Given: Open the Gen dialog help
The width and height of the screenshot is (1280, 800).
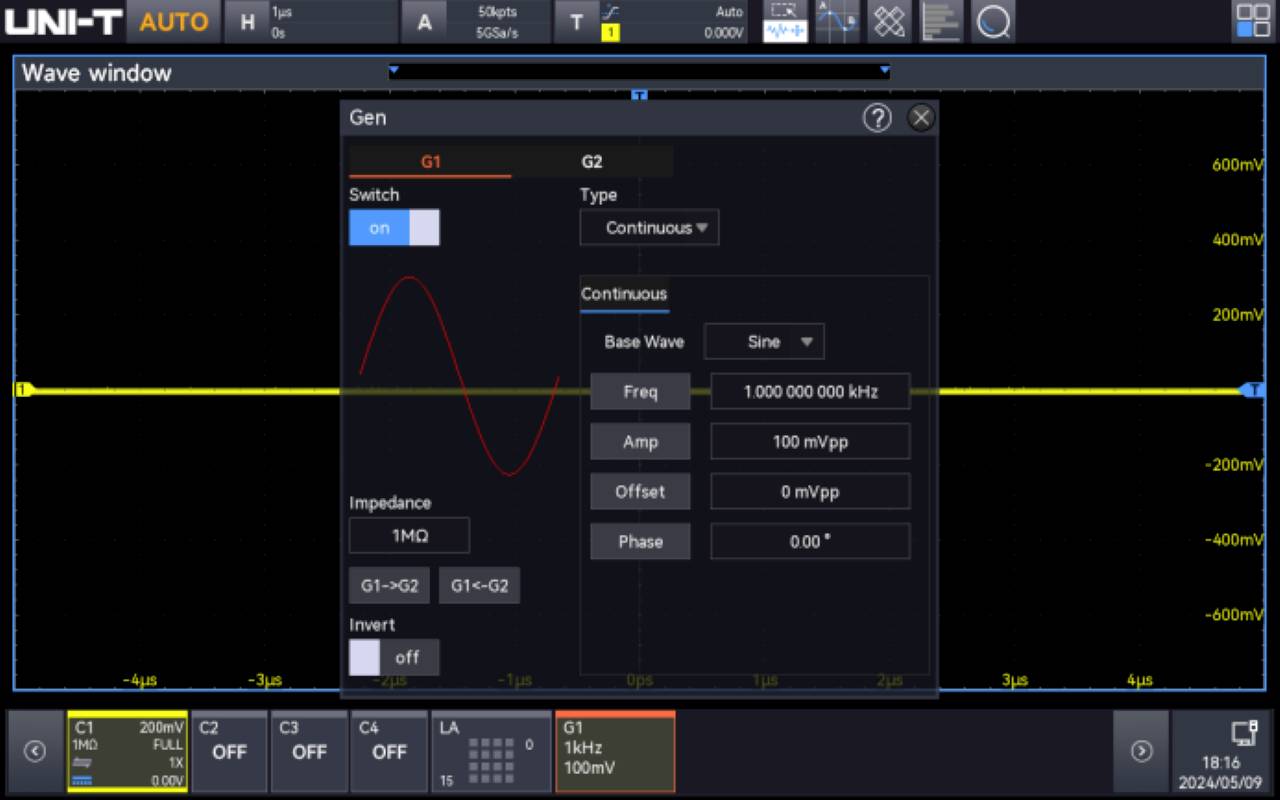Looking at the screenshot, I should pyautogui.click(x=877, y=117).
